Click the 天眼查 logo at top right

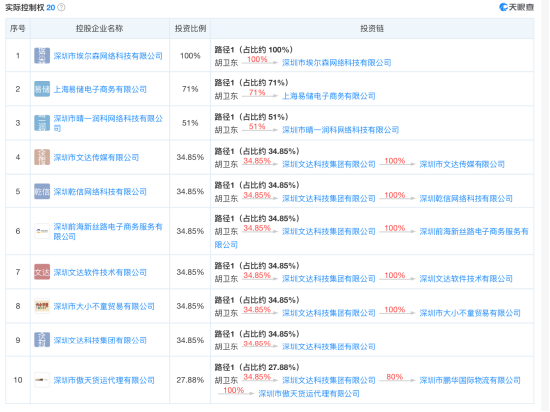click(516, 7)
